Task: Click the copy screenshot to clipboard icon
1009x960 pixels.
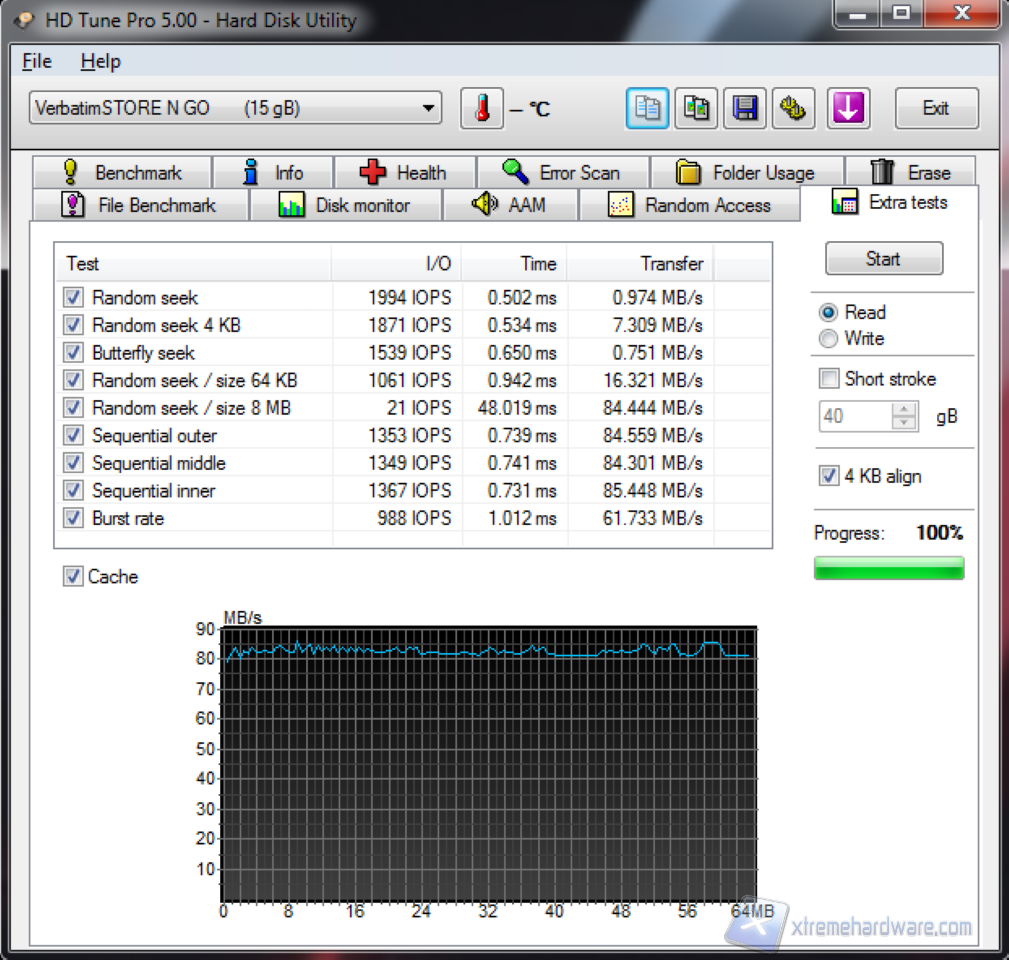Action: [696, 109]
